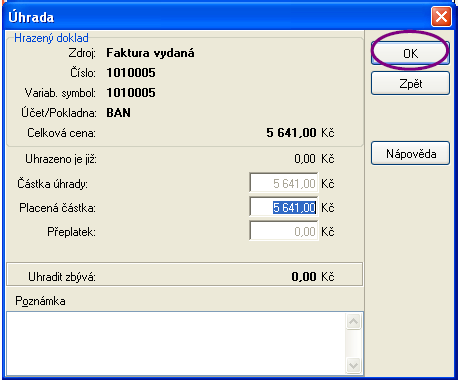Click the 'Faktura vydaná' source value
Screen dimensions: 458x381
pos(150,53)
